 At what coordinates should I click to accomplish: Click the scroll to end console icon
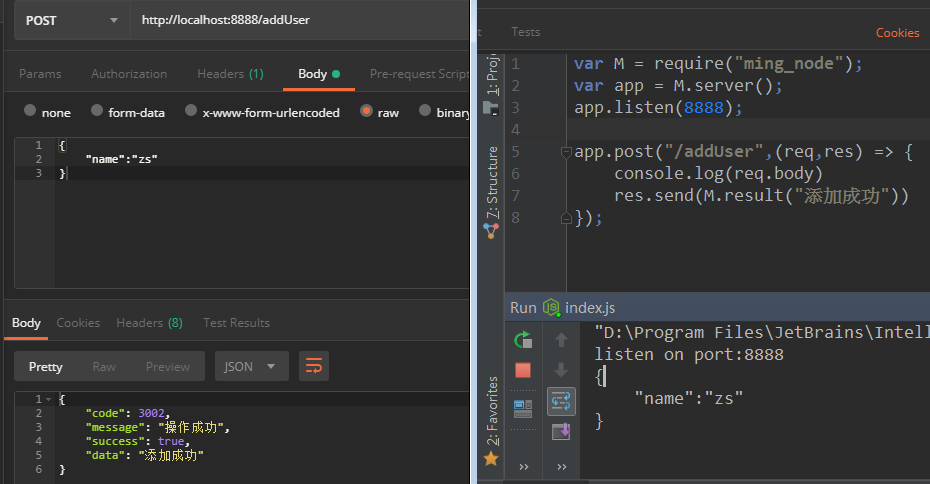(x=561, y=431)
